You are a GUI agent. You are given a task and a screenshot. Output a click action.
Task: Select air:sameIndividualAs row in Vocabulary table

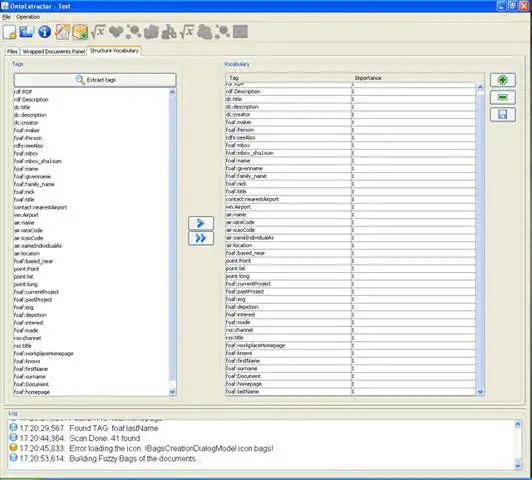351,238
